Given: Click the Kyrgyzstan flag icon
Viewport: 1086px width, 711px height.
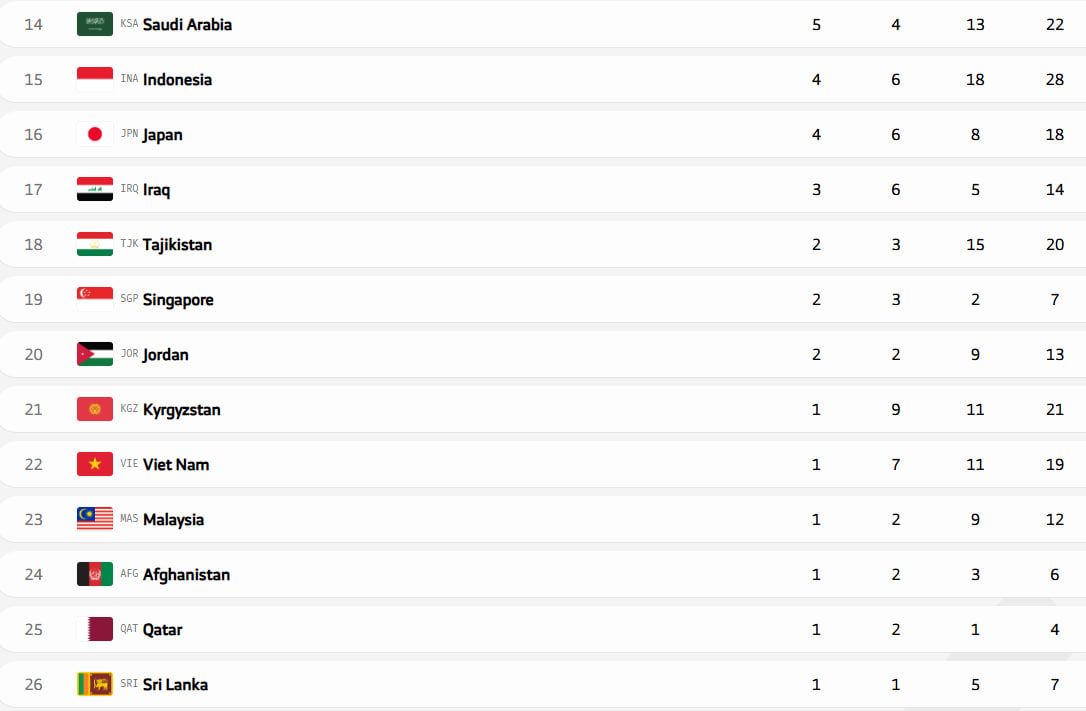Looking at the screenshot, I should point(95,409).
